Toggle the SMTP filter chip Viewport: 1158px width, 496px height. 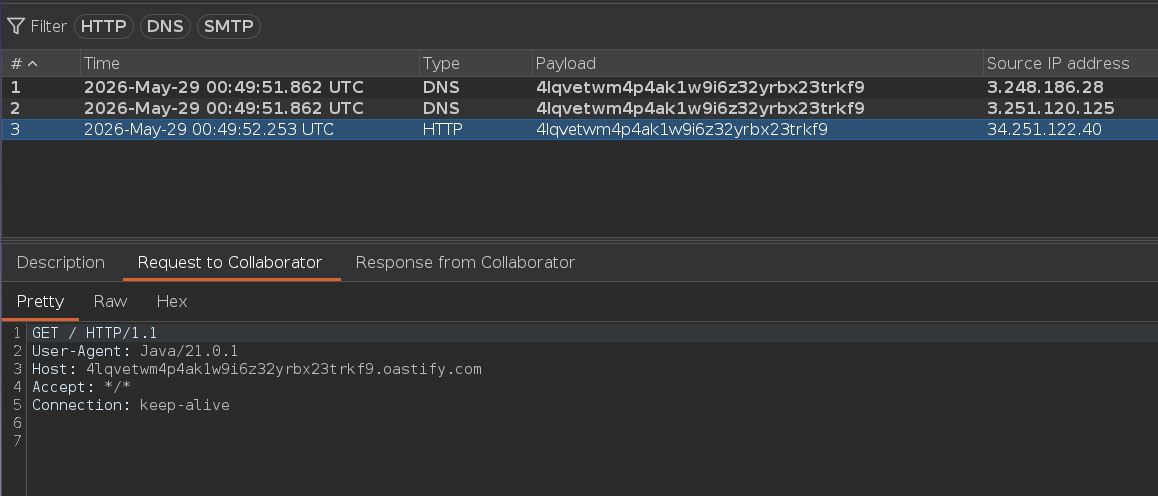pyautogui.click(x=228, y=27)
